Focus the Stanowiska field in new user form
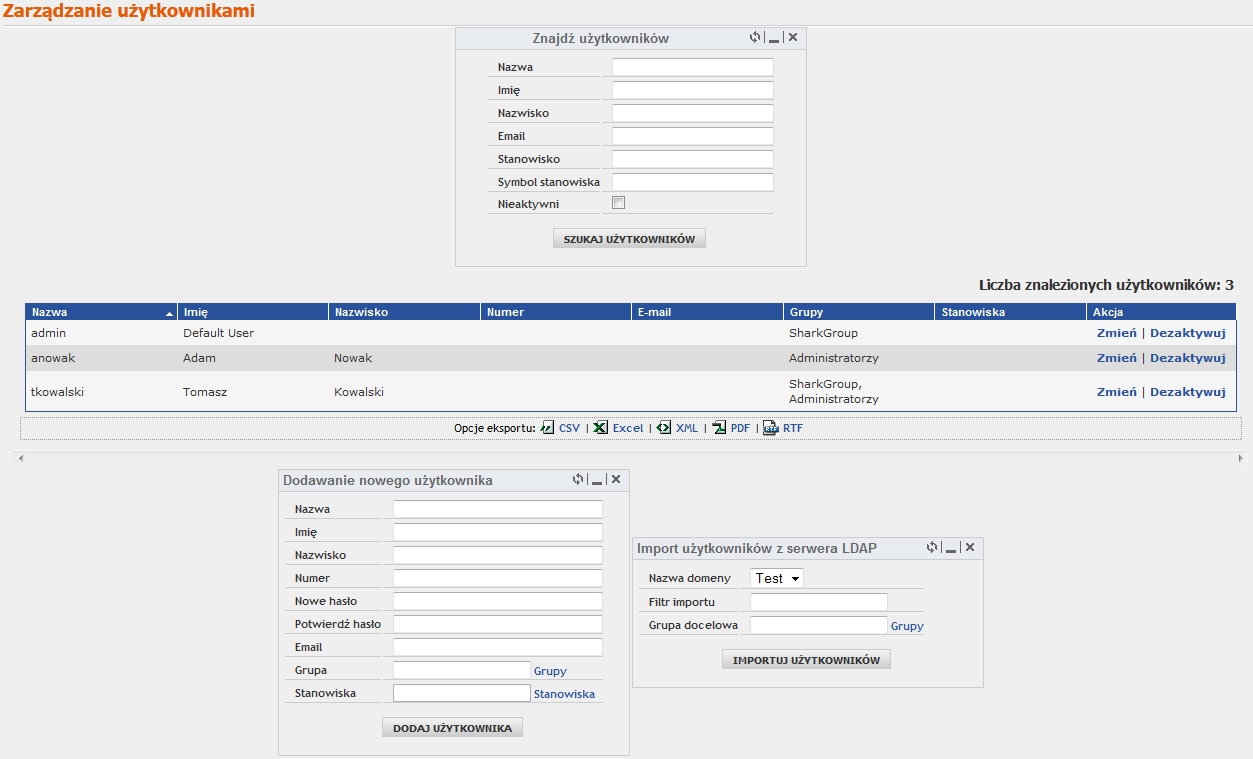 [461, 693]
